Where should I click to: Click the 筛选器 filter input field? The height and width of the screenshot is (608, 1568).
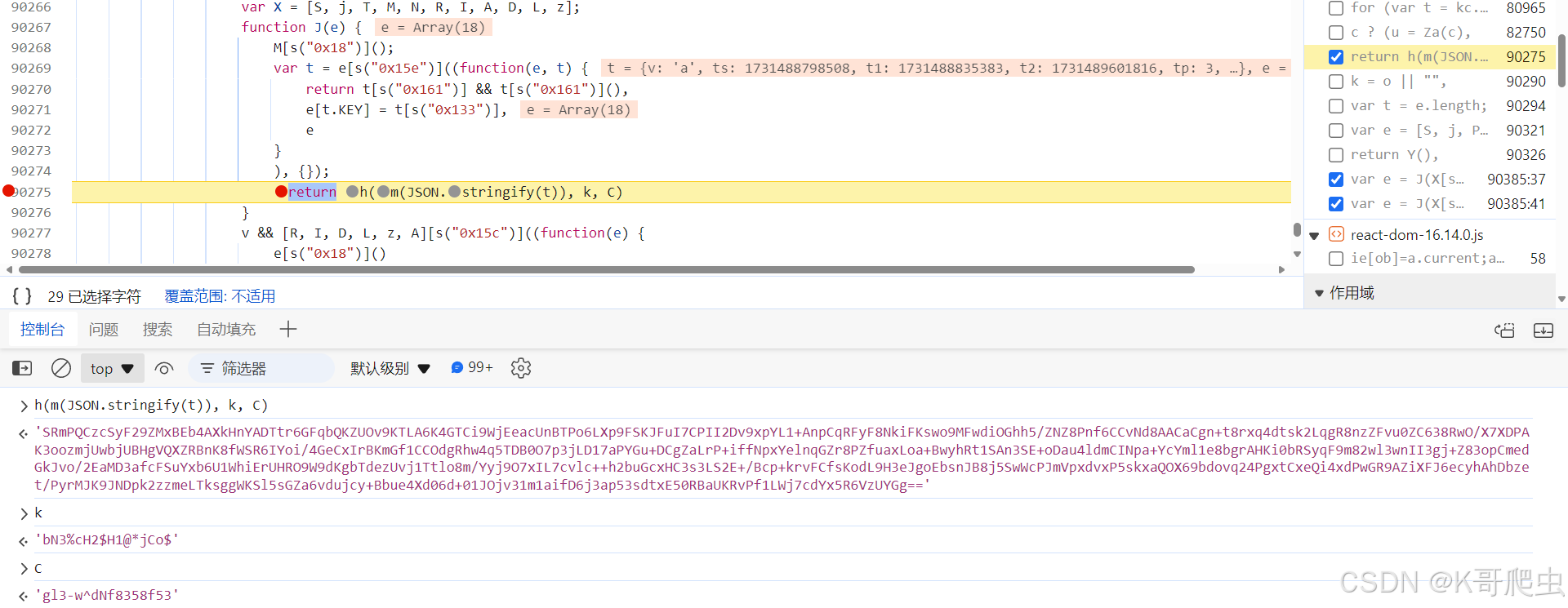click(261, 369)
